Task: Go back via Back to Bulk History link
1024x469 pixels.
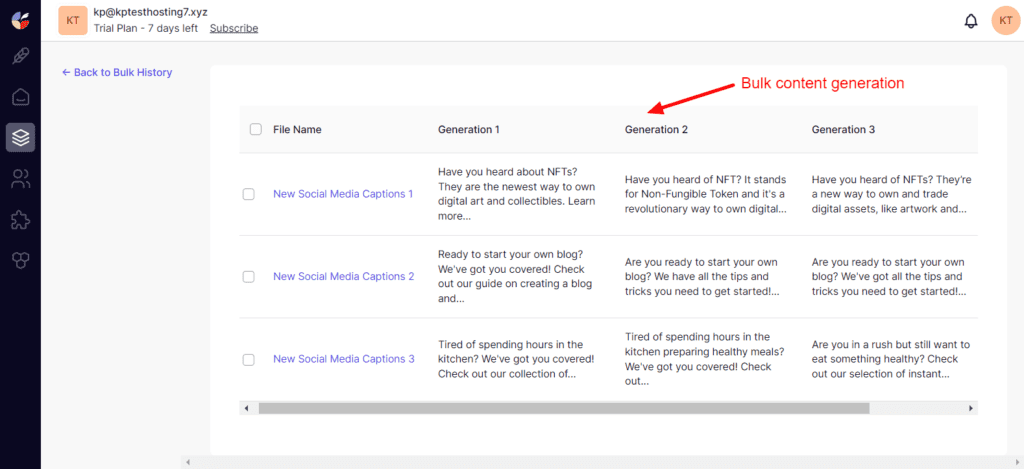Action: pos(117,73)
